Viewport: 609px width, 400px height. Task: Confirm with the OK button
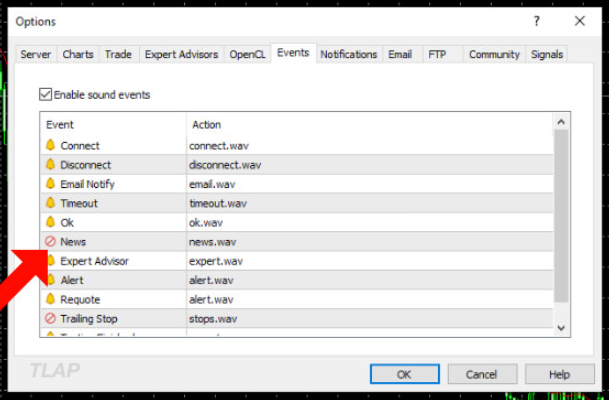coord(405,374)
